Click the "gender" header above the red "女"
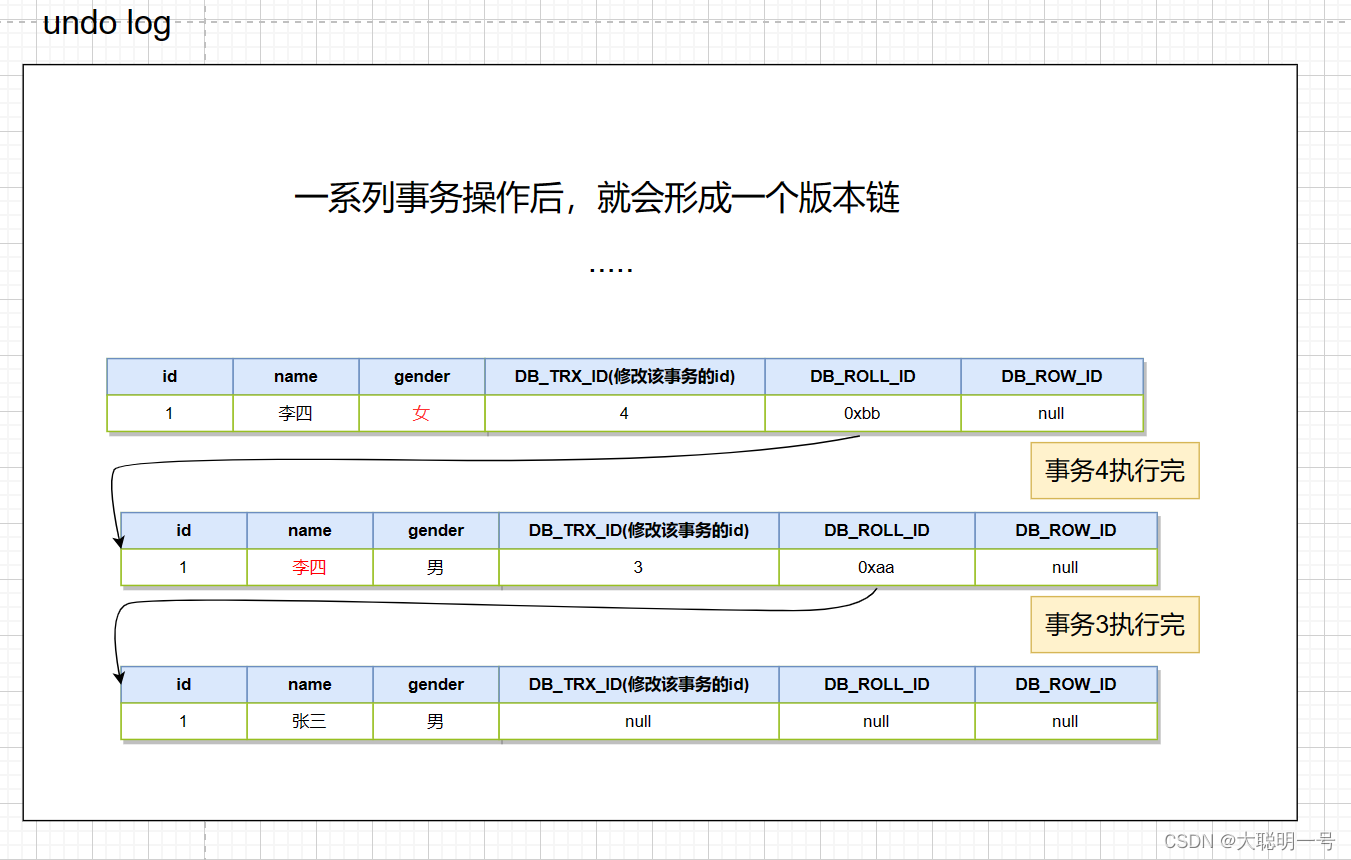Image resolution: width=1351 pixels, height=860 pixels. pyautogui.click(x=422, y=377)
